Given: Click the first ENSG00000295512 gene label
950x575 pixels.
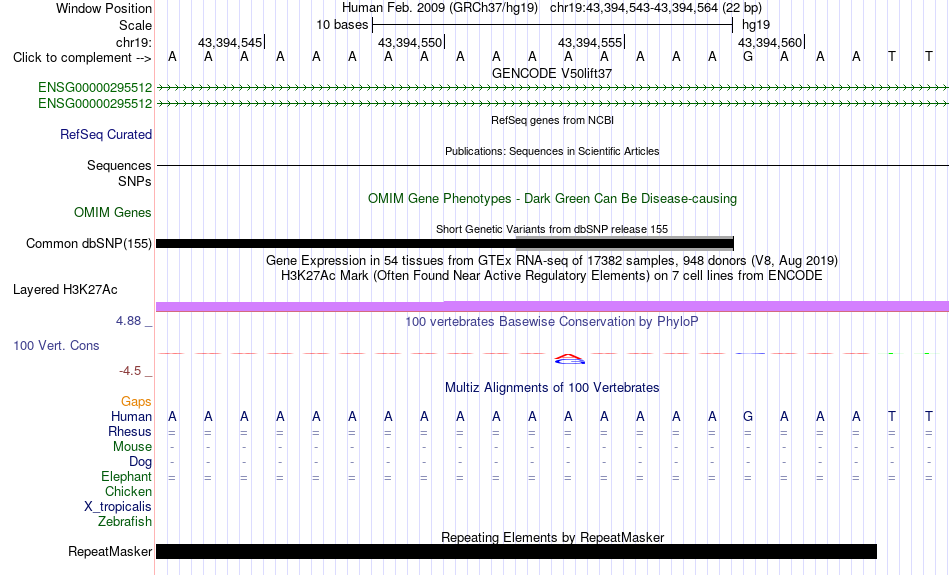Looking at the screenshot, I should coord(95,88).
